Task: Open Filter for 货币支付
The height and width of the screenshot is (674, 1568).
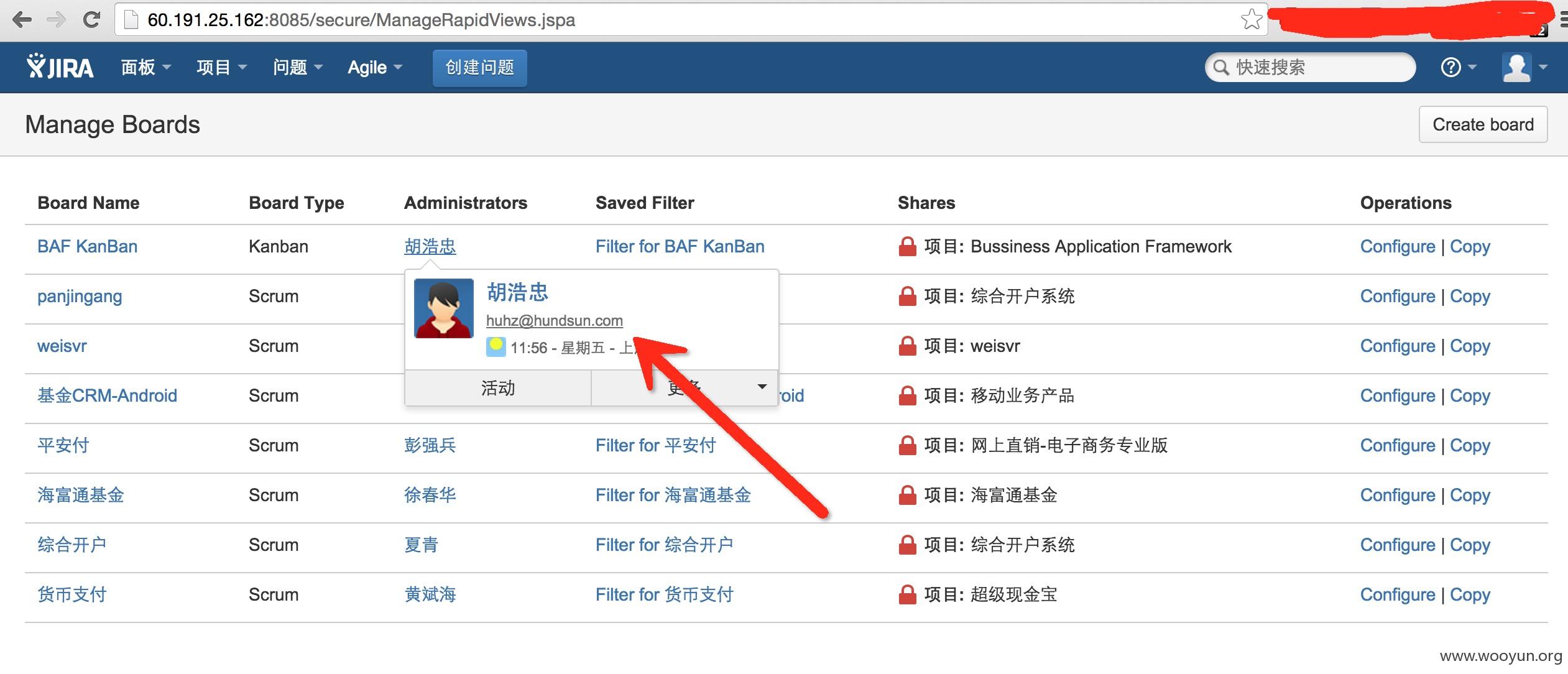Action: 665,594
